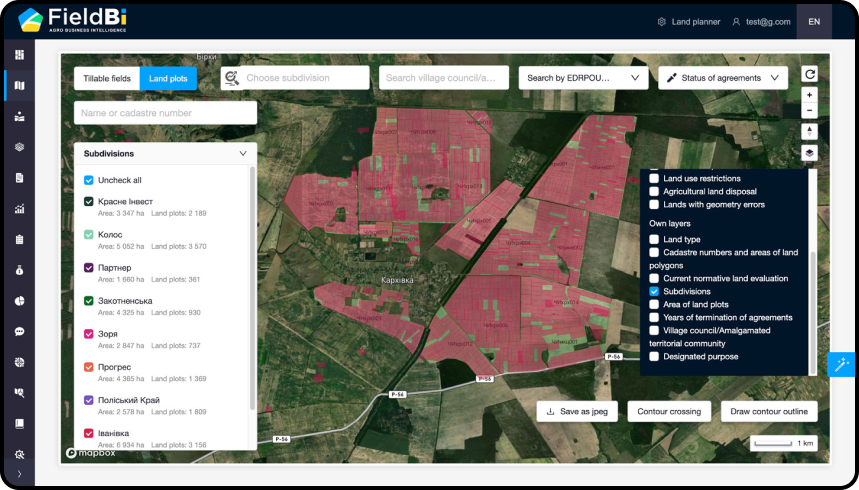The image size is (859, 490).
Task: Click the user profile icon
Action: point(736,22)
